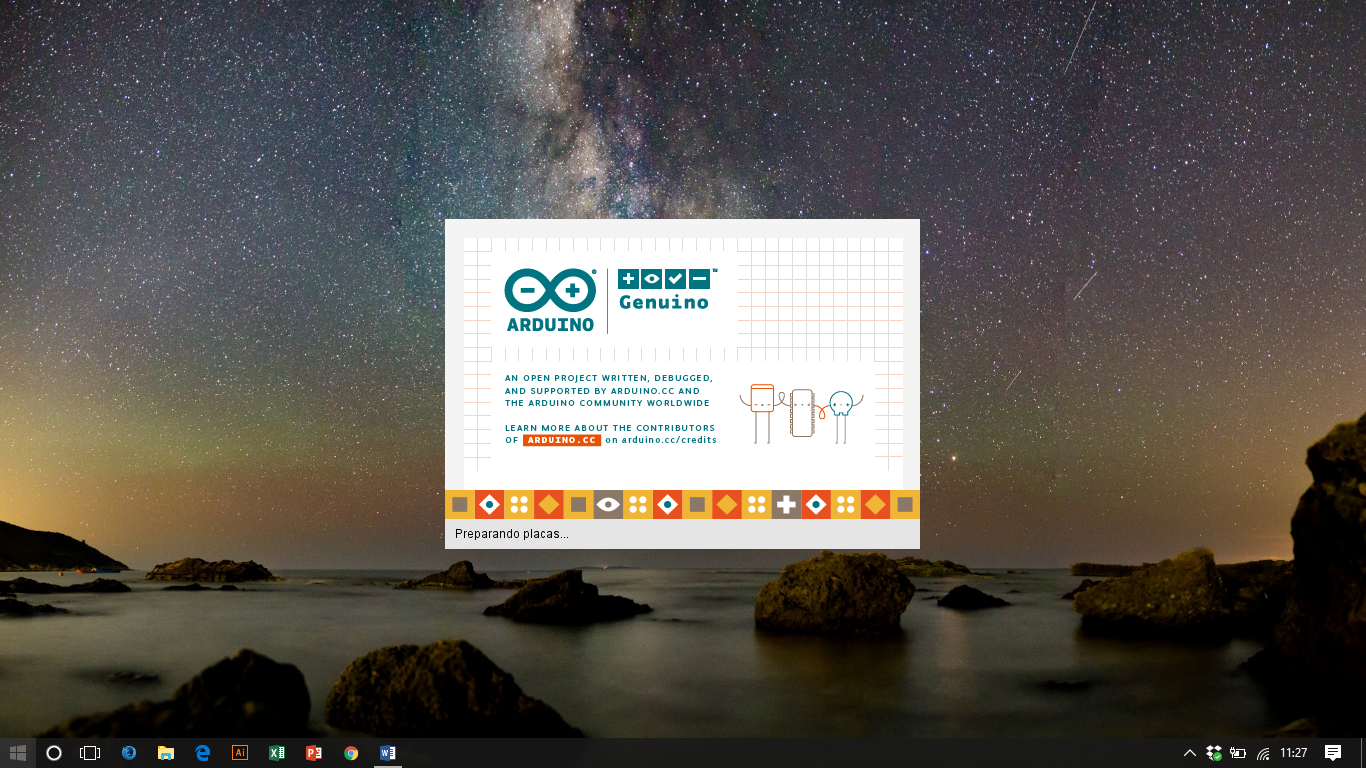Click the "Preparando placas..." status text
Screen dimensions: 1366x768
(512, 534)
